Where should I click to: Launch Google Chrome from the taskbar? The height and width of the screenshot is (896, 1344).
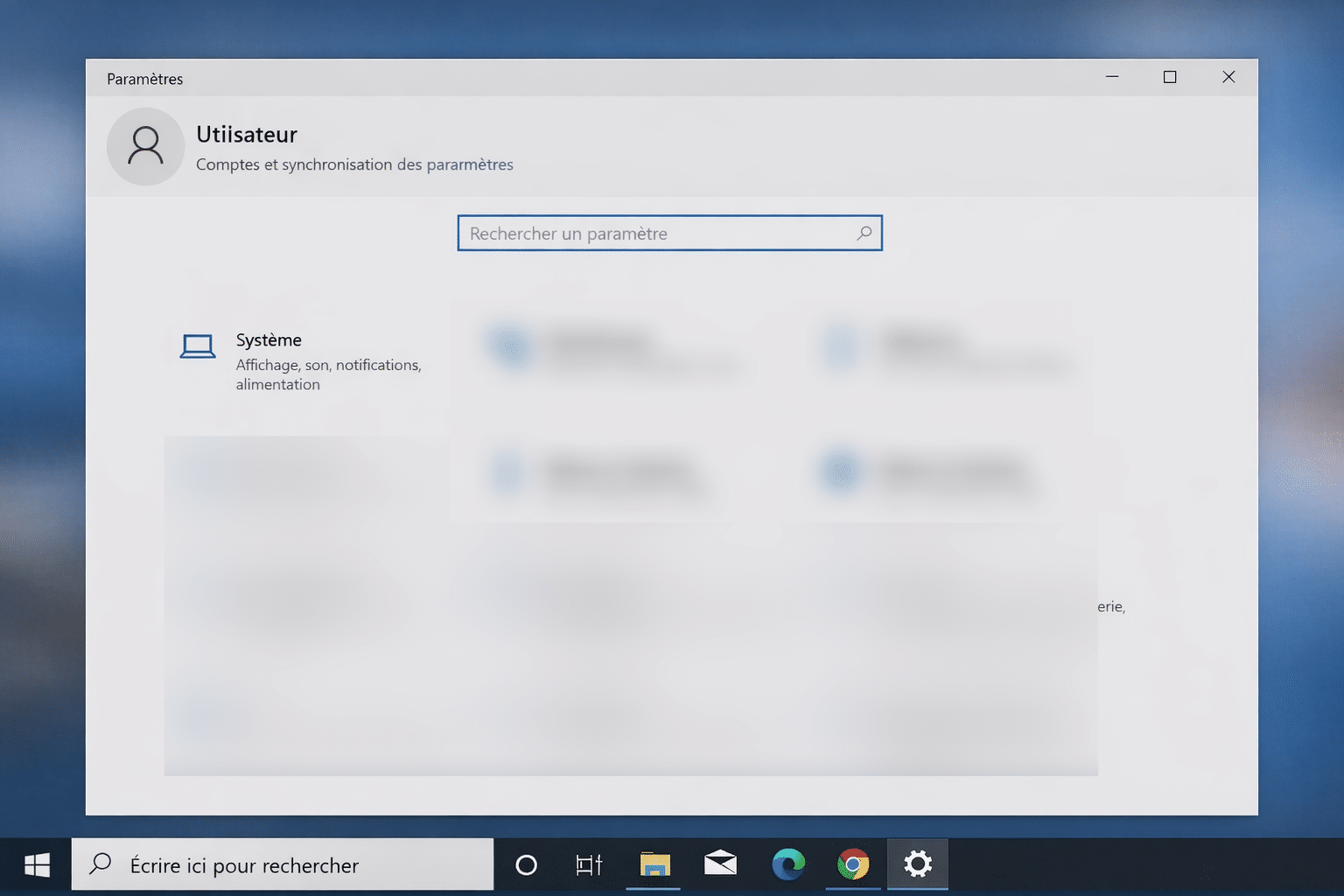(853, 864)
